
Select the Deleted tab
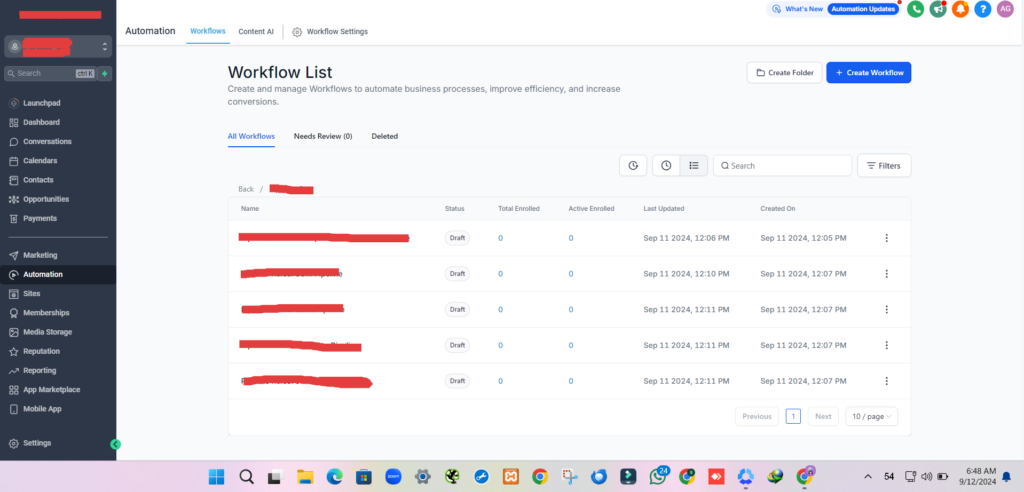(385, 137)
